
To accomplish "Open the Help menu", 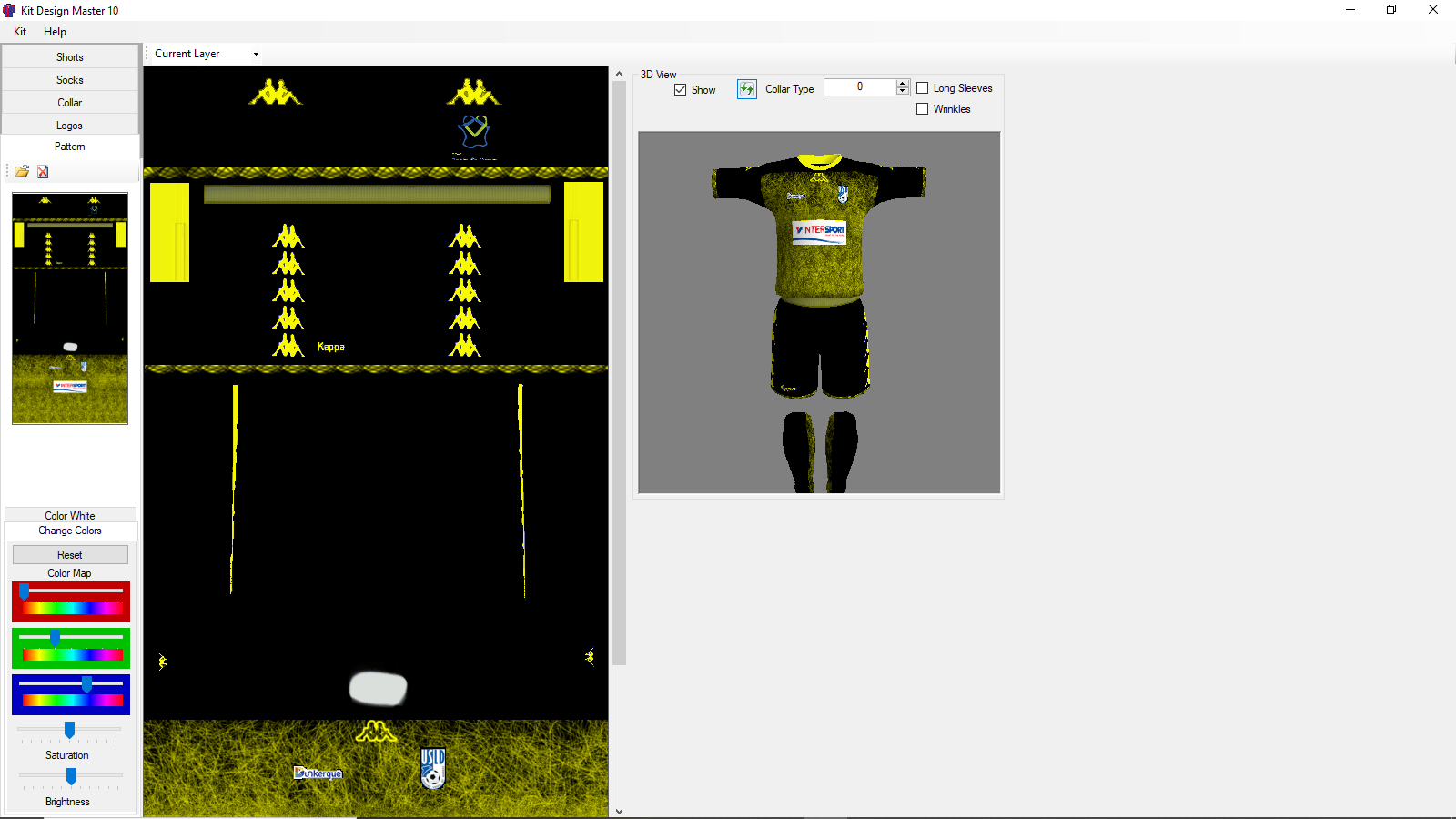I will [55, 32].
